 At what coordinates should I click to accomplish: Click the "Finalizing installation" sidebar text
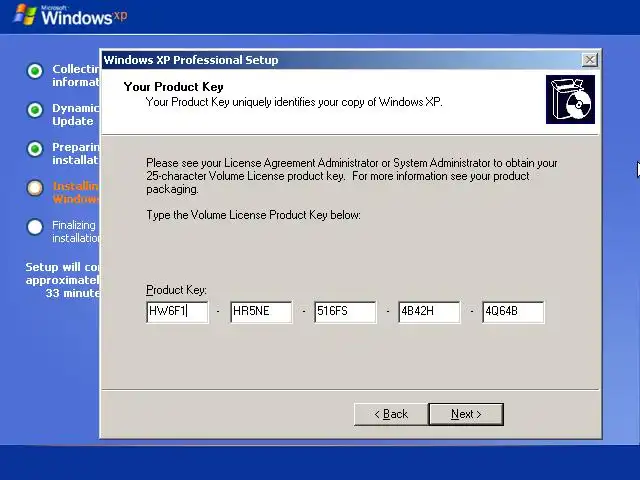(76, 231)
